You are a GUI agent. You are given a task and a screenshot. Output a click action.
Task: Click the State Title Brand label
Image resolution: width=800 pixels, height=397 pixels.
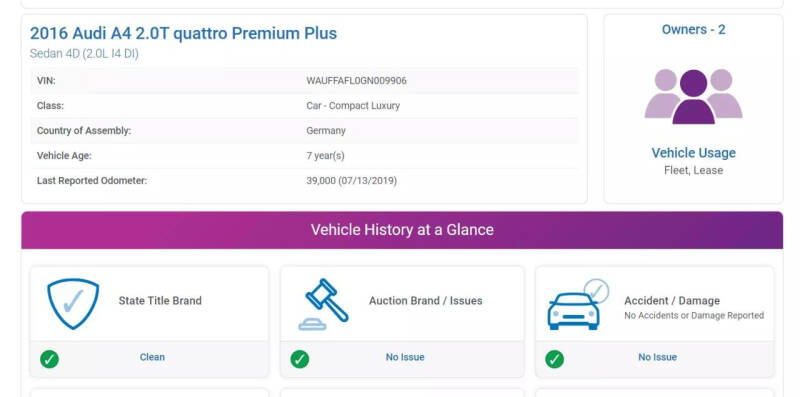[x=160, y=301]
